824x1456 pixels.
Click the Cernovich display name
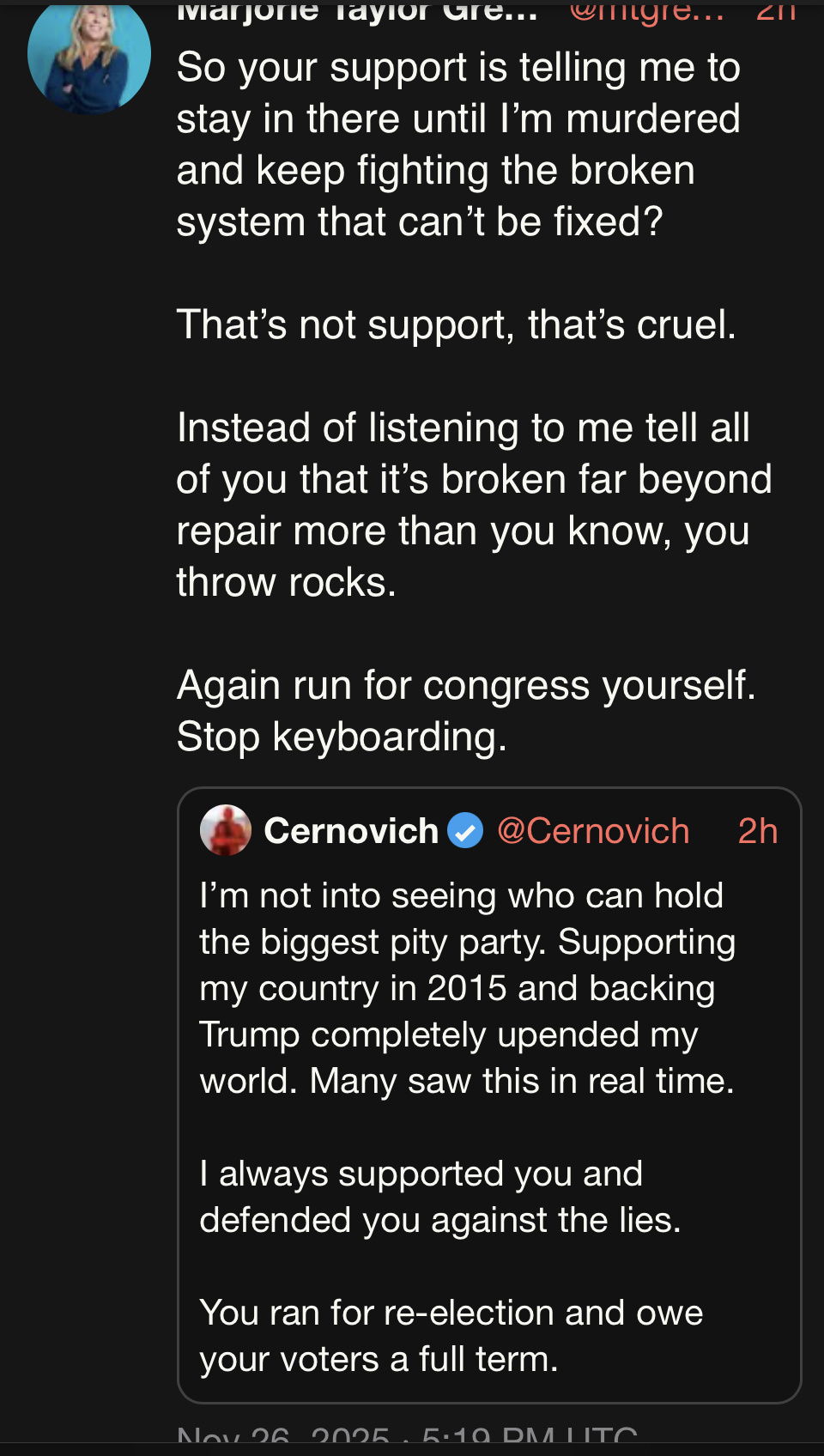click(351, 830)
